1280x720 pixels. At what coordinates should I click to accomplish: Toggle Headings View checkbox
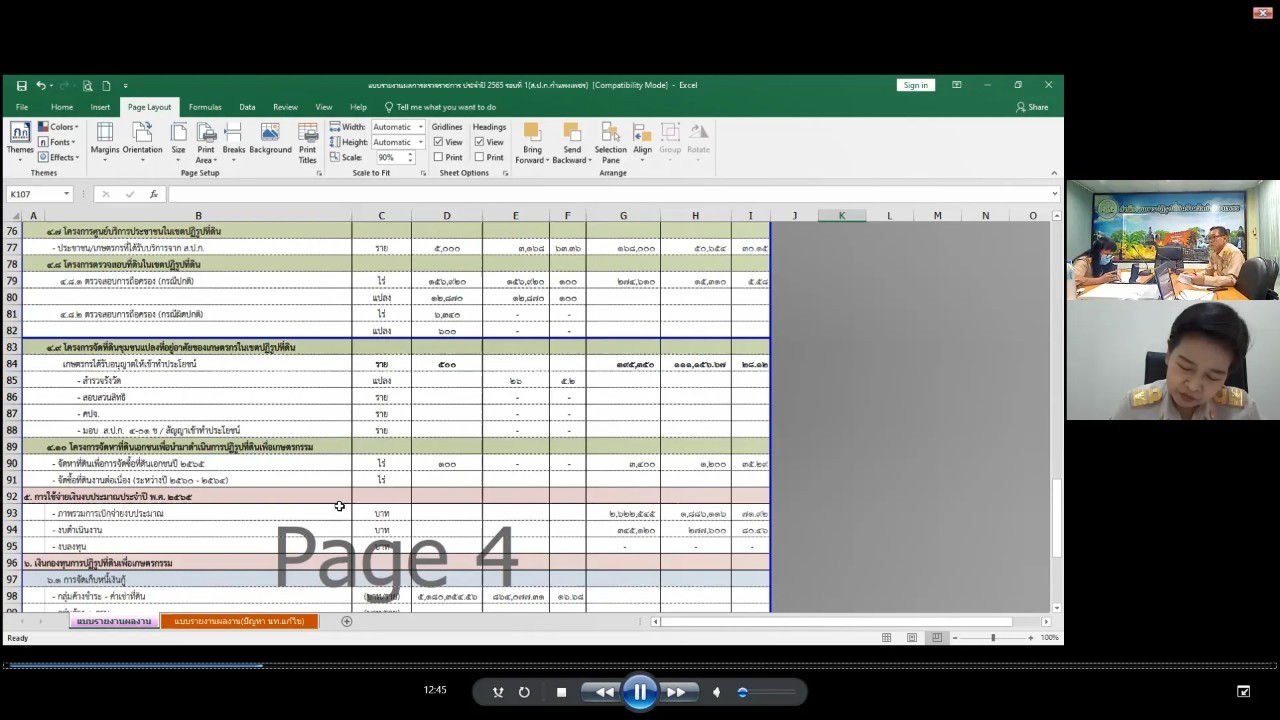pyautogui.click(x=479, y=142)
